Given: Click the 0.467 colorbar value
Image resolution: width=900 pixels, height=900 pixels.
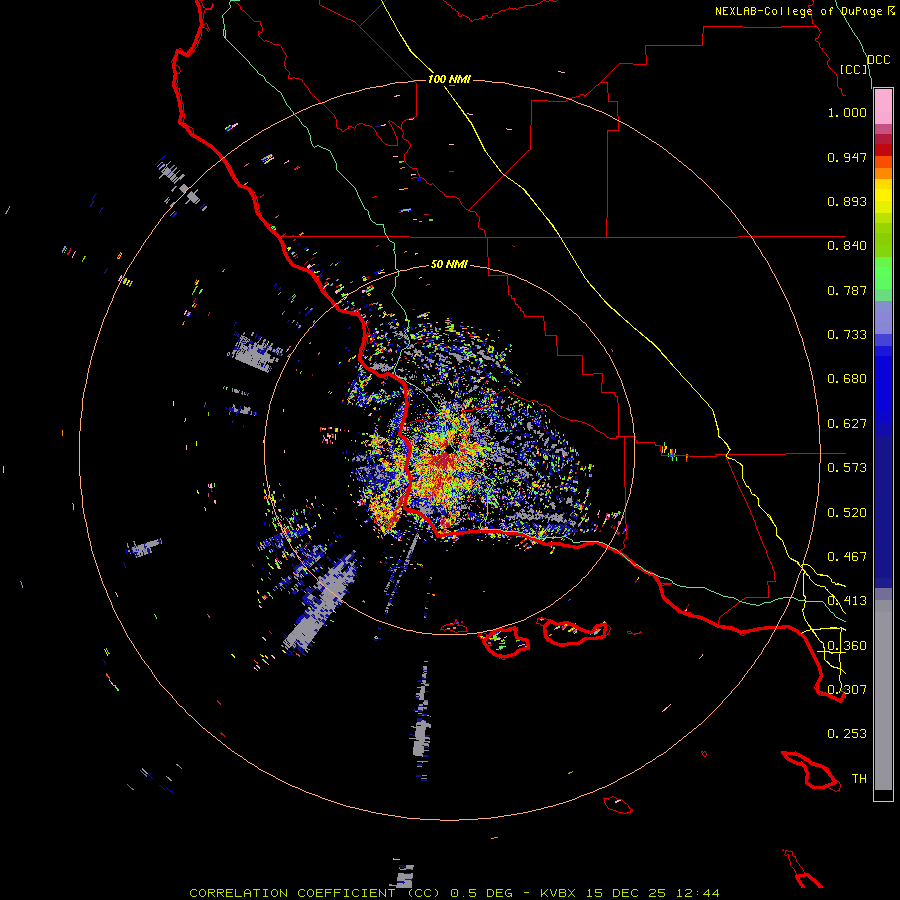Looking at the screenshot, I should [847, 557].
